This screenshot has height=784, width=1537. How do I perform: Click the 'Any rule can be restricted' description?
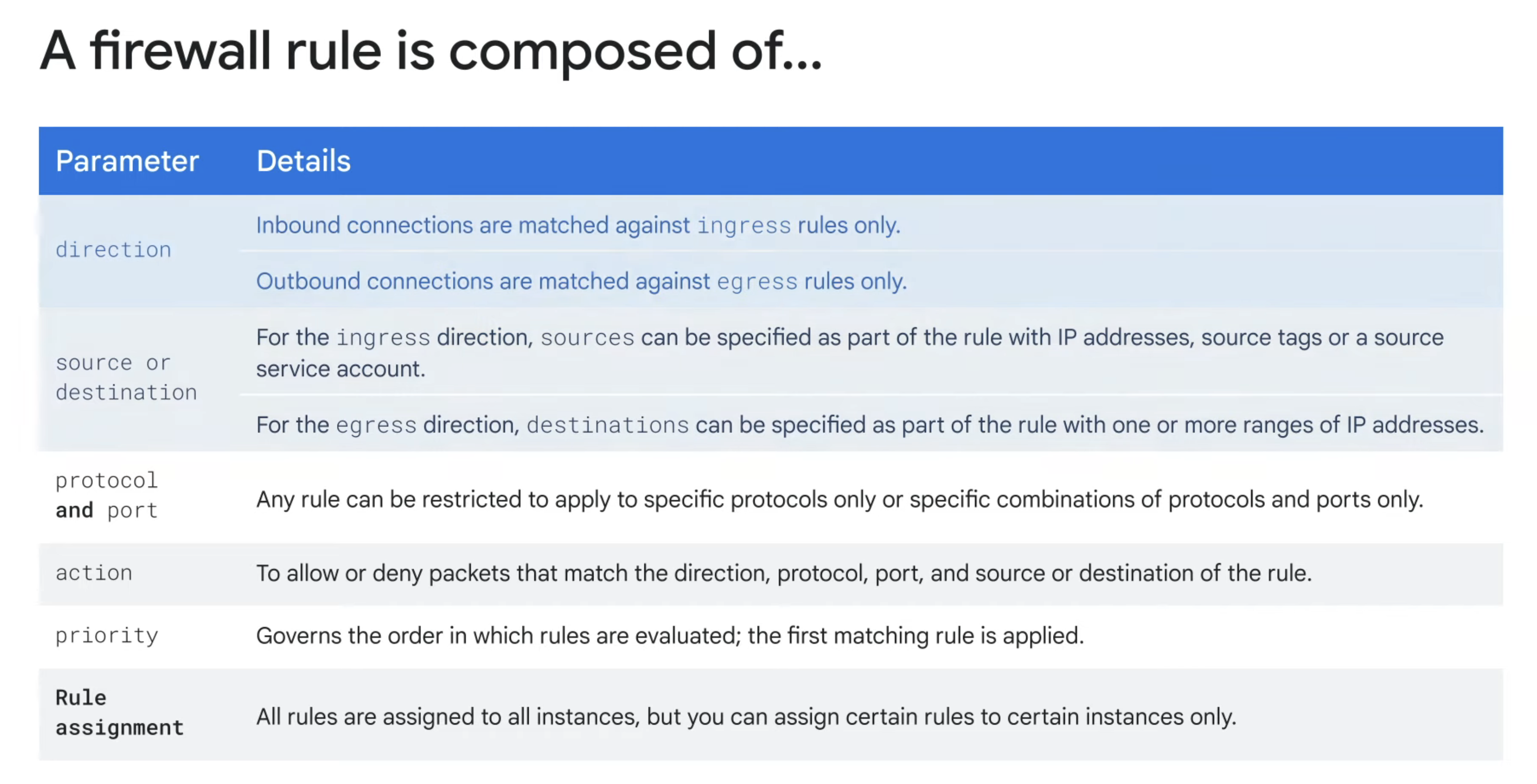(x=839, y=500)
